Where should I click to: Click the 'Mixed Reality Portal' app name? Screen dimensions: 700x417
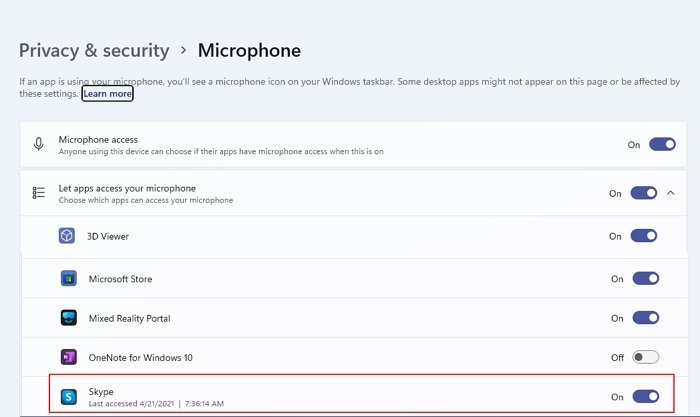pos(129,318)
